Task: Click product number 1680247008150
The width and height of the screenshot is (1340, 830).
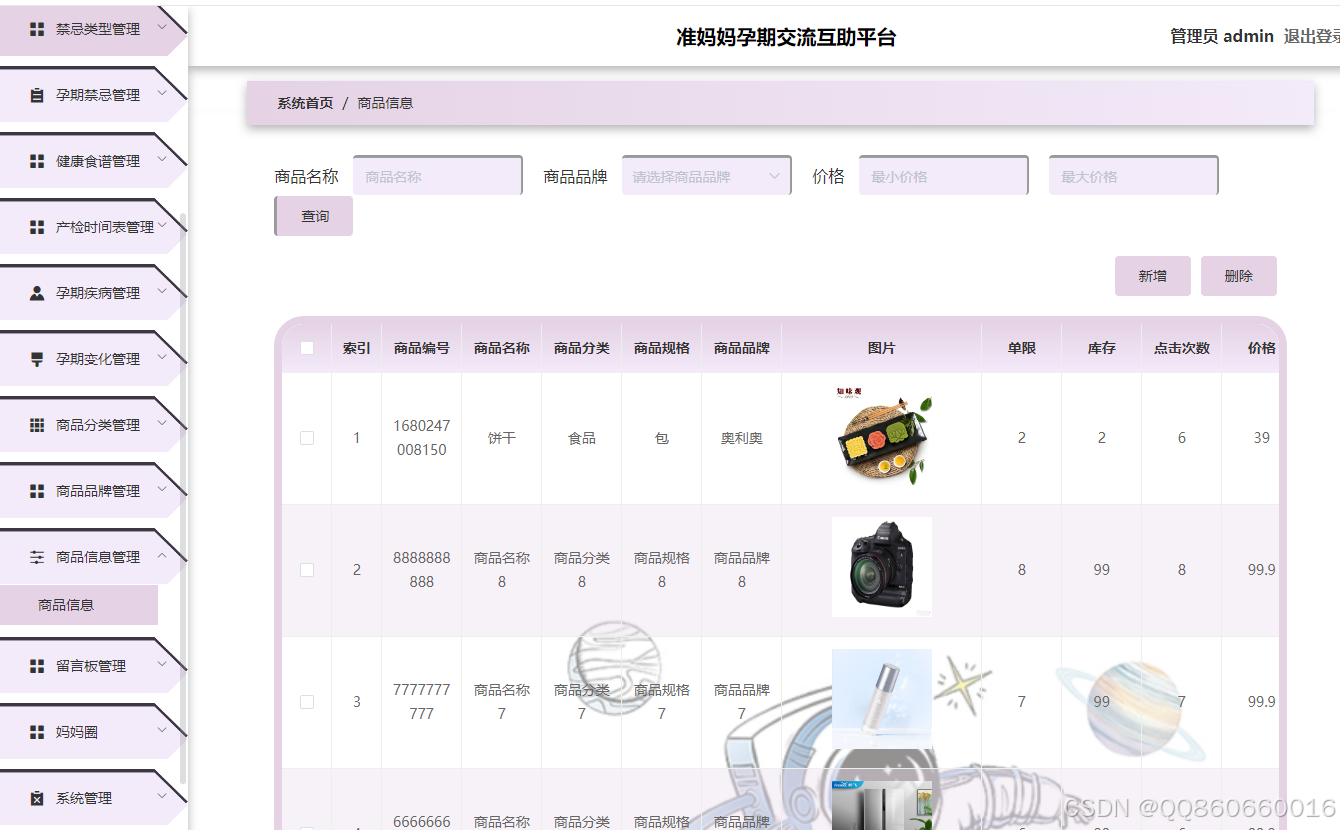Action: 422,438
